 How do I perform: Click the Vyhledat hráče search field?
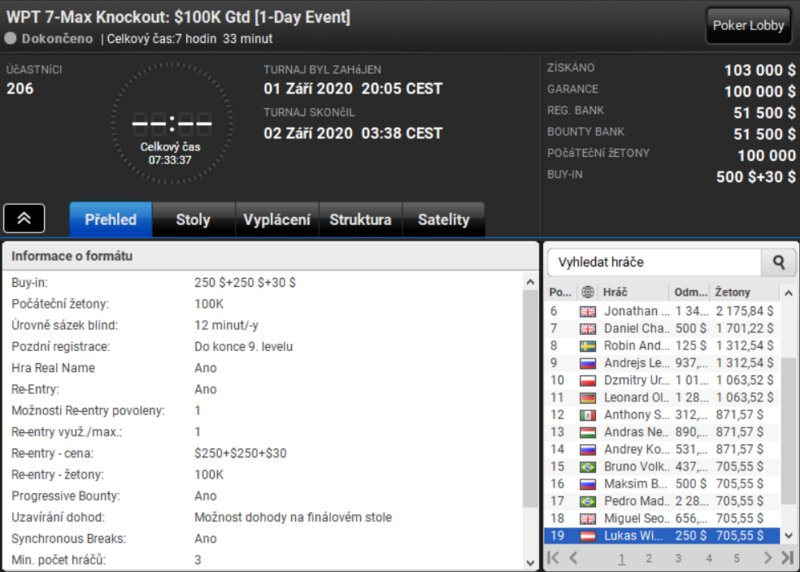pos(655,262)
